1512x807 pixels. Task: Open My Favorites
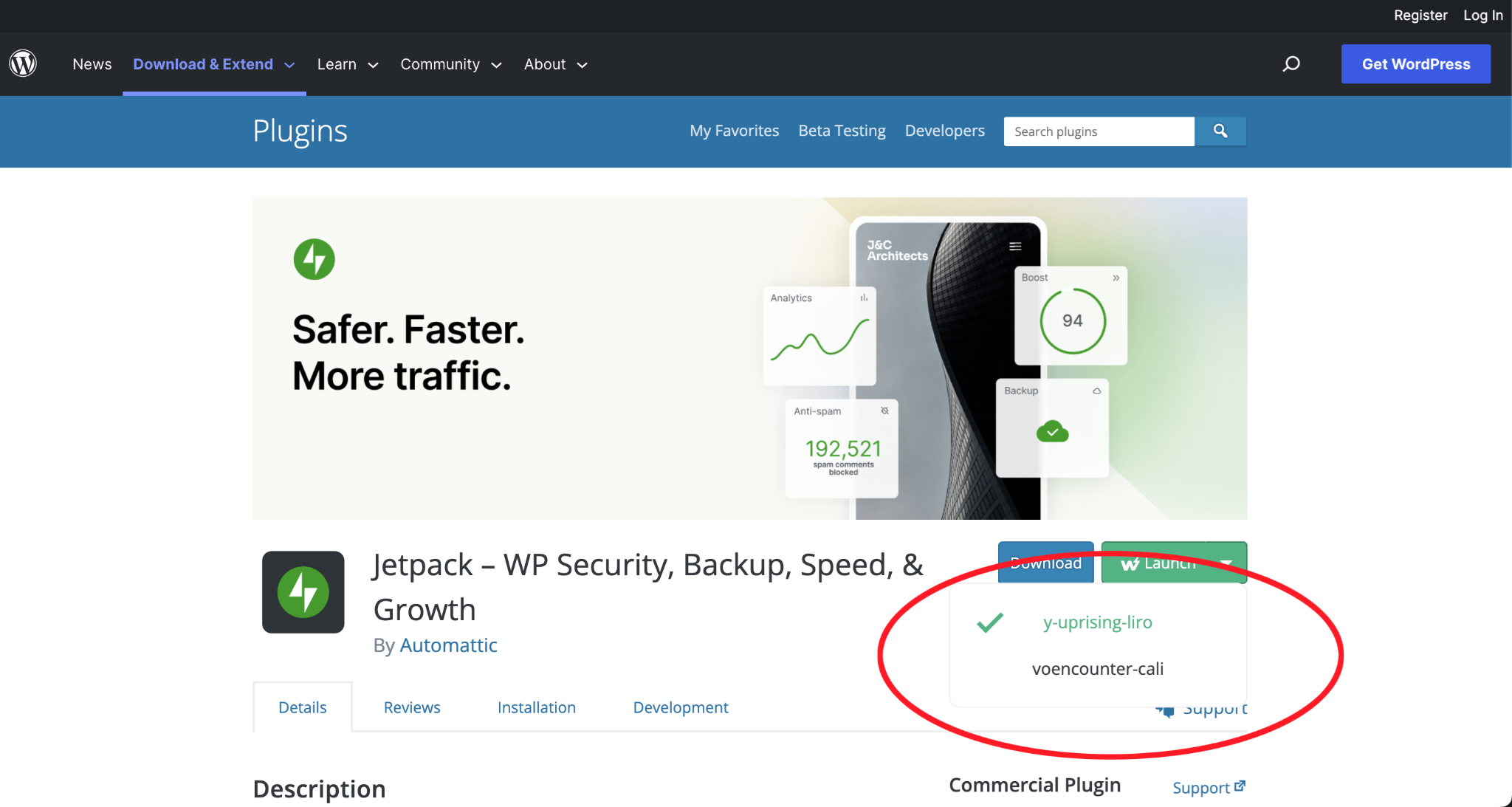pos(734,131)
